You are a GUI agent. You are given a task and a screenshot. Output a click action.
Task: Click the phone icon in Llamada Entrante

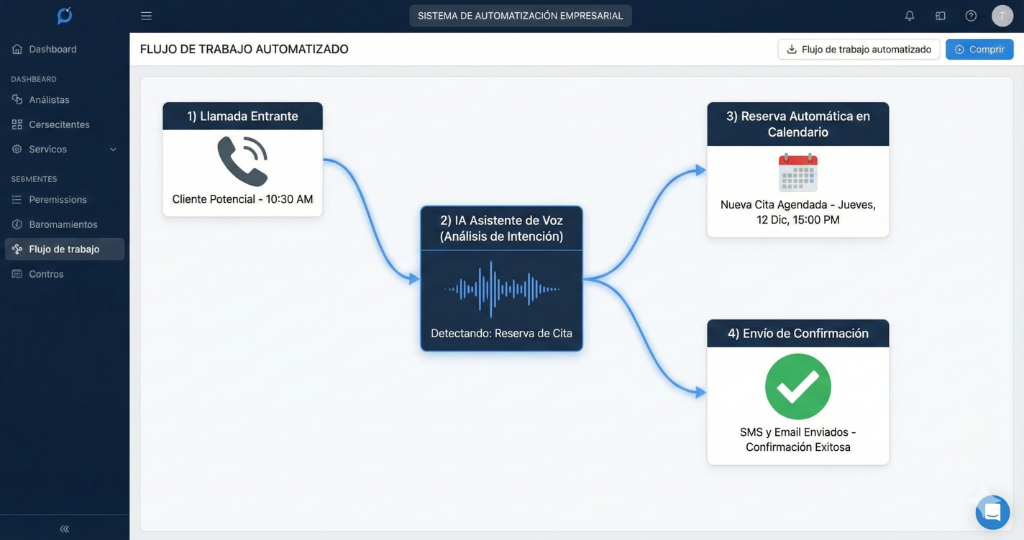(242, 161)
